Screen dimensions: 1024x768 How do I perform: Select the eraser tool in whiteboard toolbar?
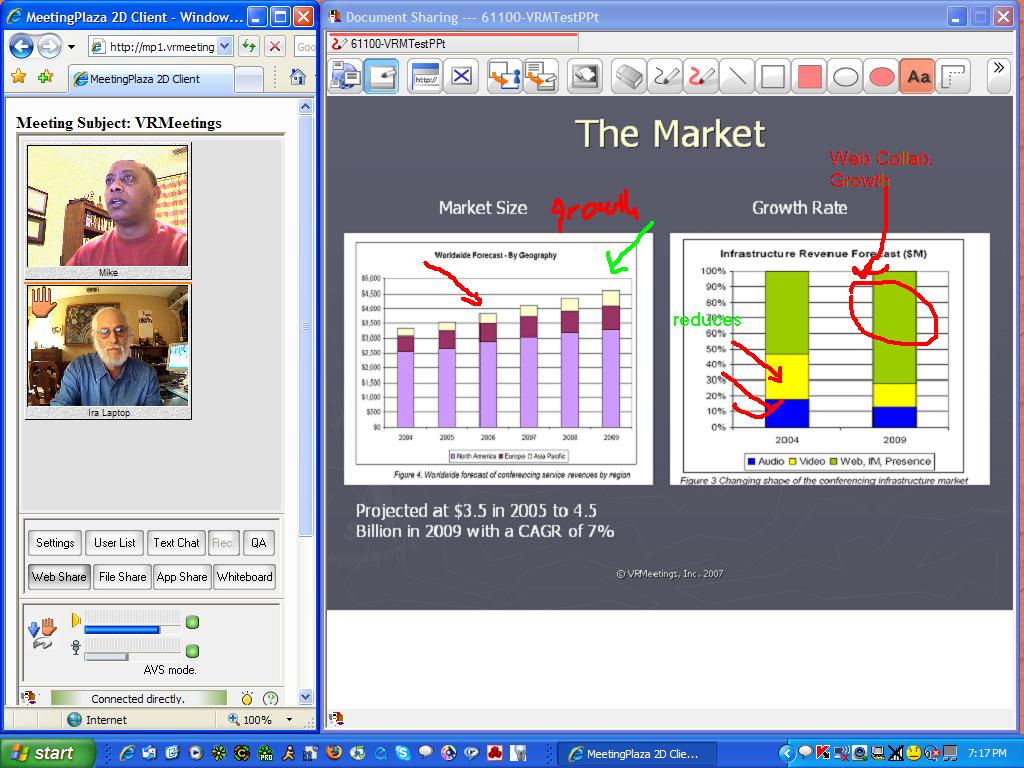tap(628, 77)
